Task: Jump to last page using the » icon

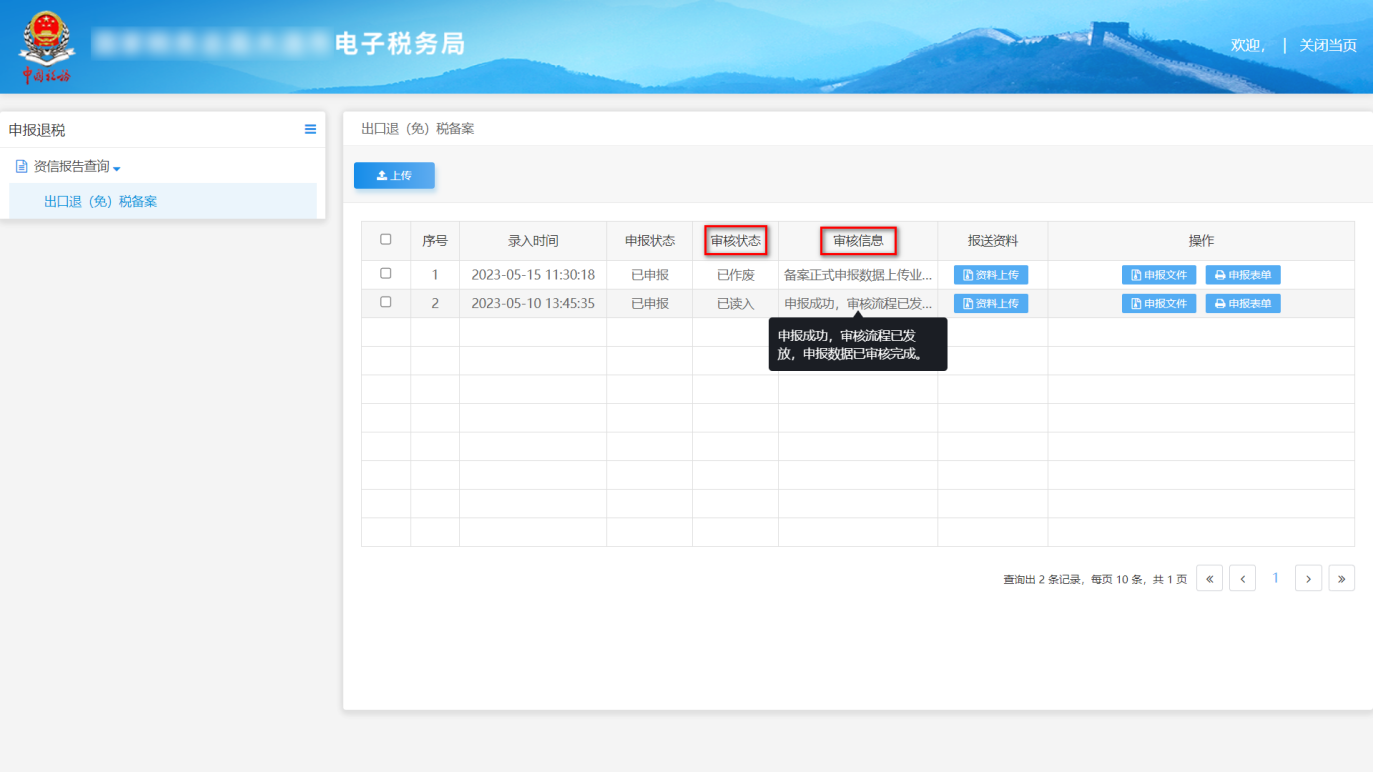Action: click(x=1341, y=578)
